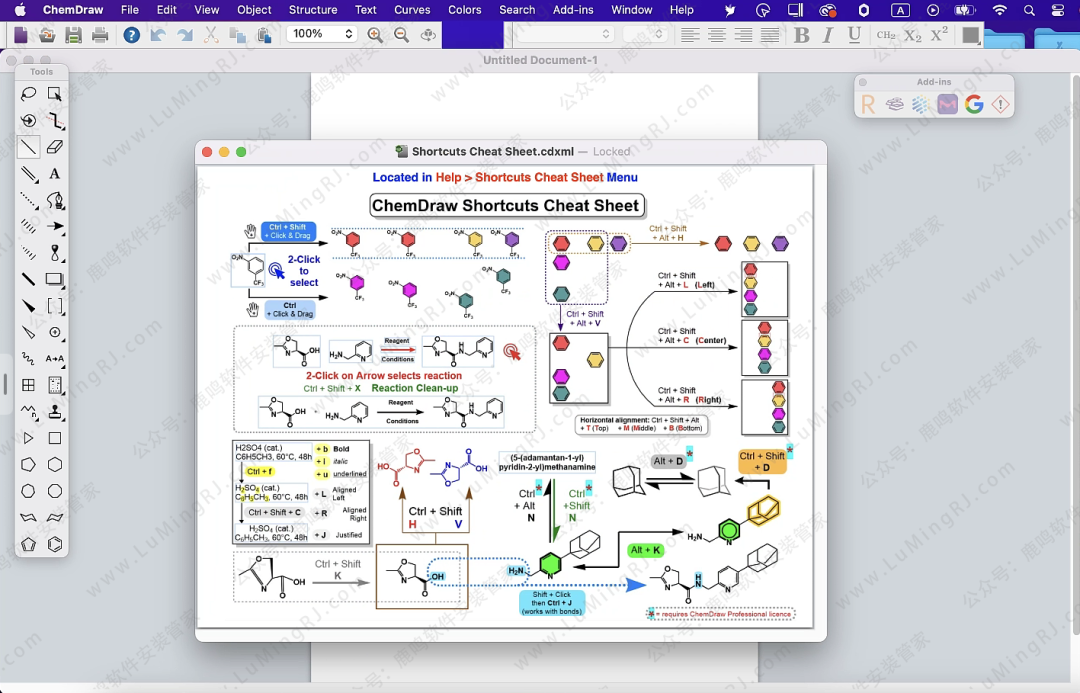The width and height of the screenshot is (1080, 693).
Task: Select the Benzene ring tool
Action: pos(54,544)
